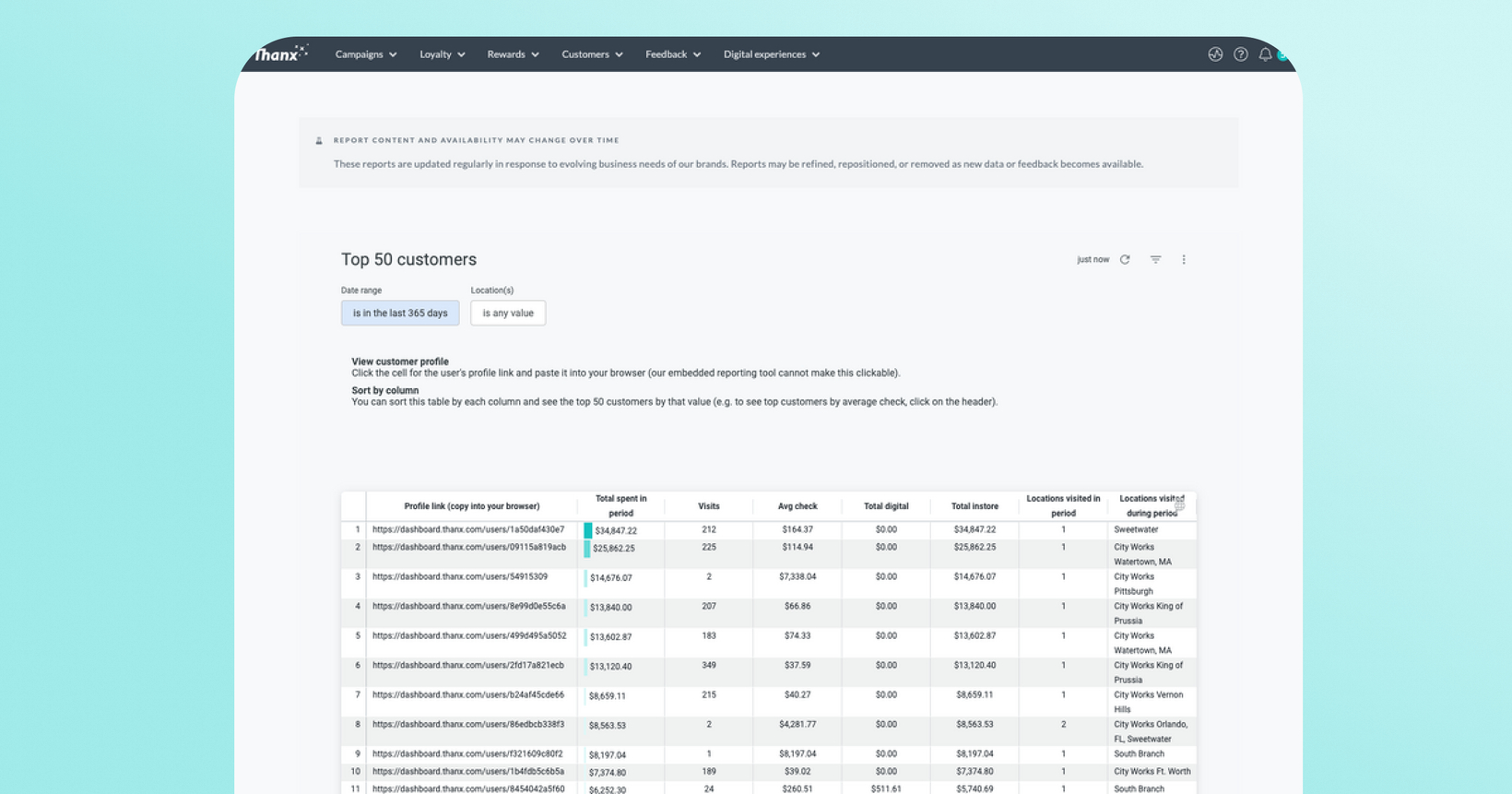Refresh the Top 50 customers report
The image size is (1512, 794).
click(x=1125, y=260)
